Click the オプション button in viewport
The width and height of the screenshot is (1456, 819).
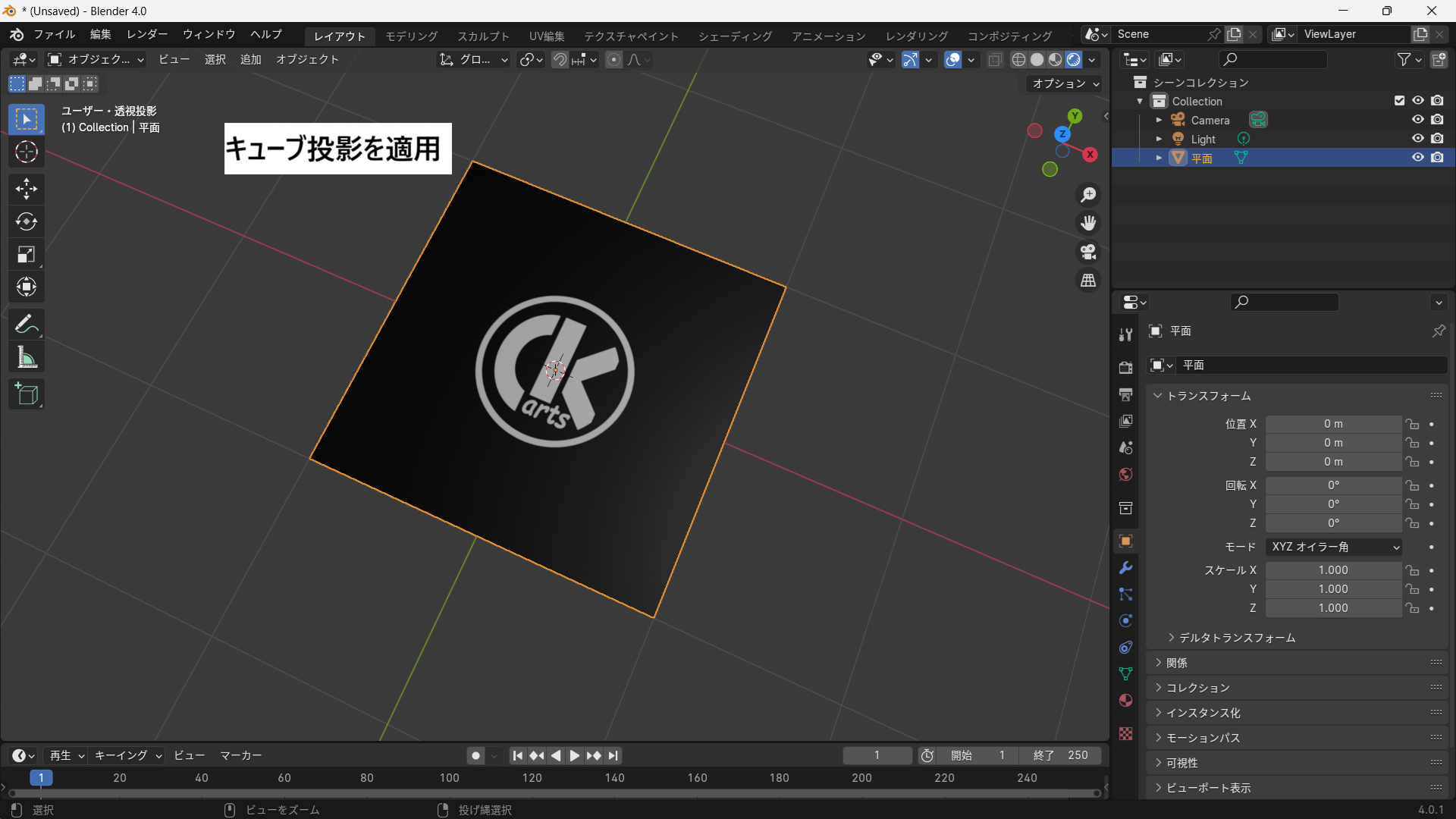click(1065, 83)
